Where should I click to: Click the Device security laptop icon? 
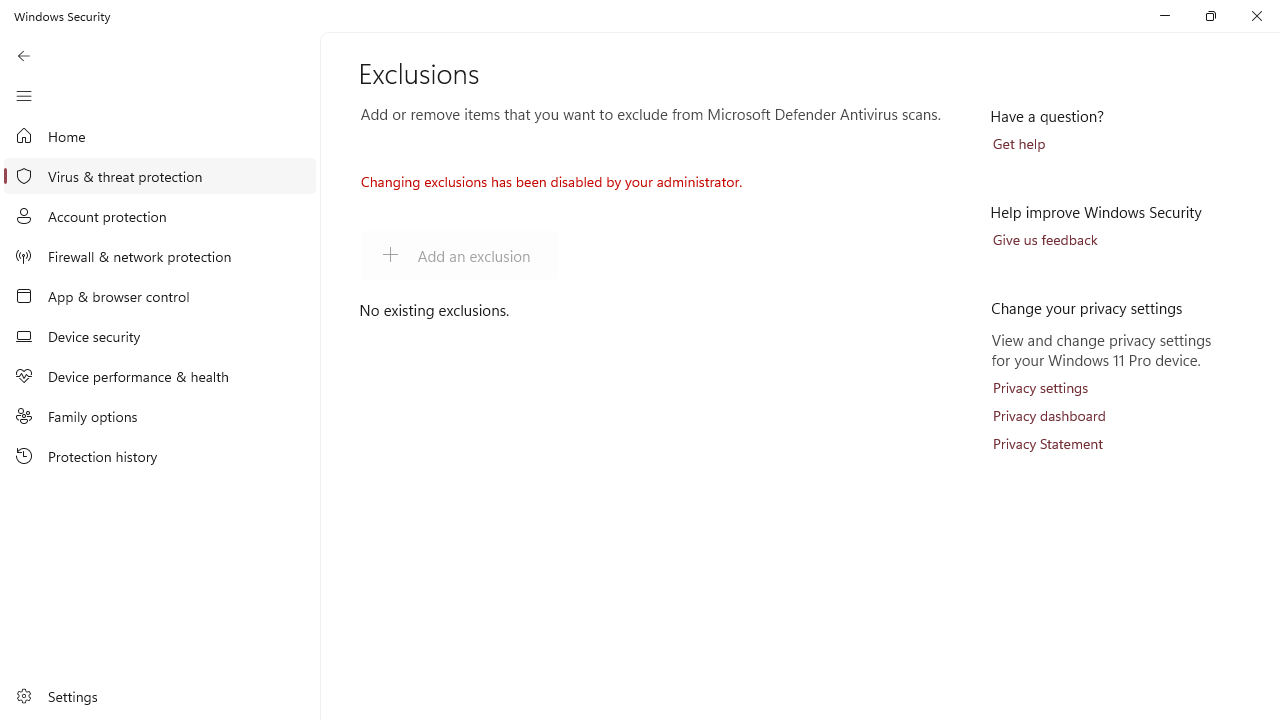coord(24,336)
